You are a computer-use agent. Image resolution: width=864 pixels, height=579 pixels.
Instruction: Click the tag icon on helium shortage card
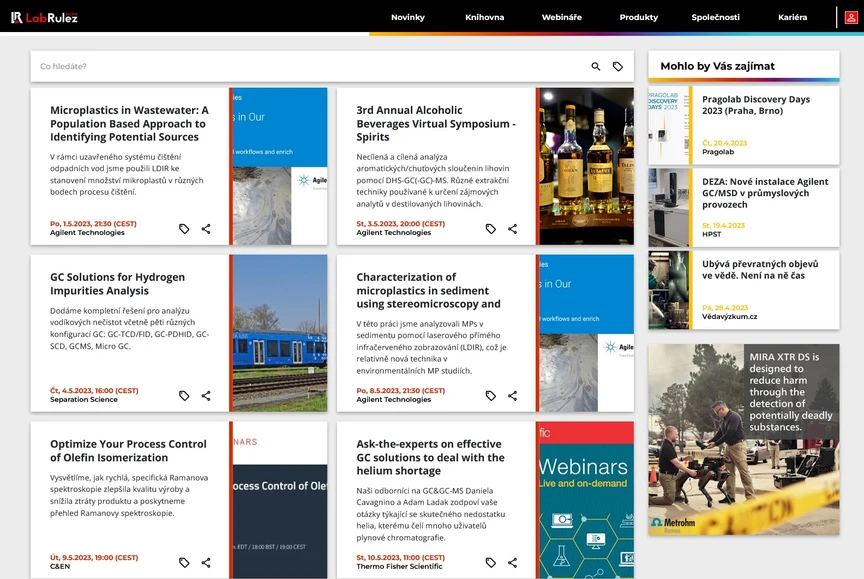489,562
